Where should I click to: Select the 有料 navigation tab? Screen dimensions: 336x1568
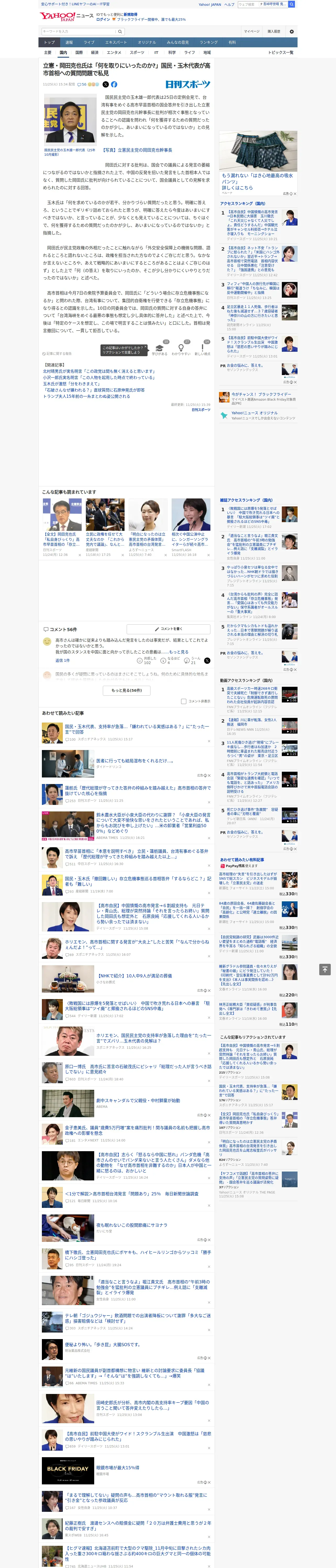tap(232, 43)
